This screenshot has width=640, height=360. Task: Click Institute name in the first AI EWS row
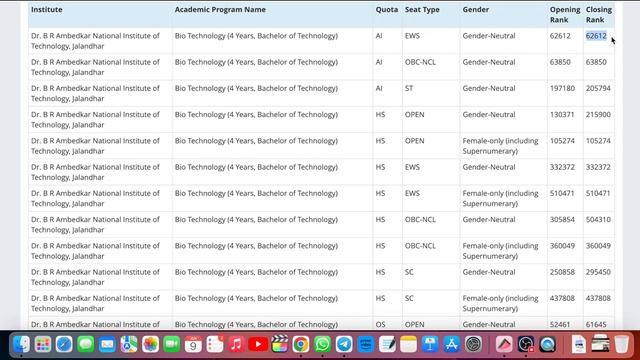[95, 41]
